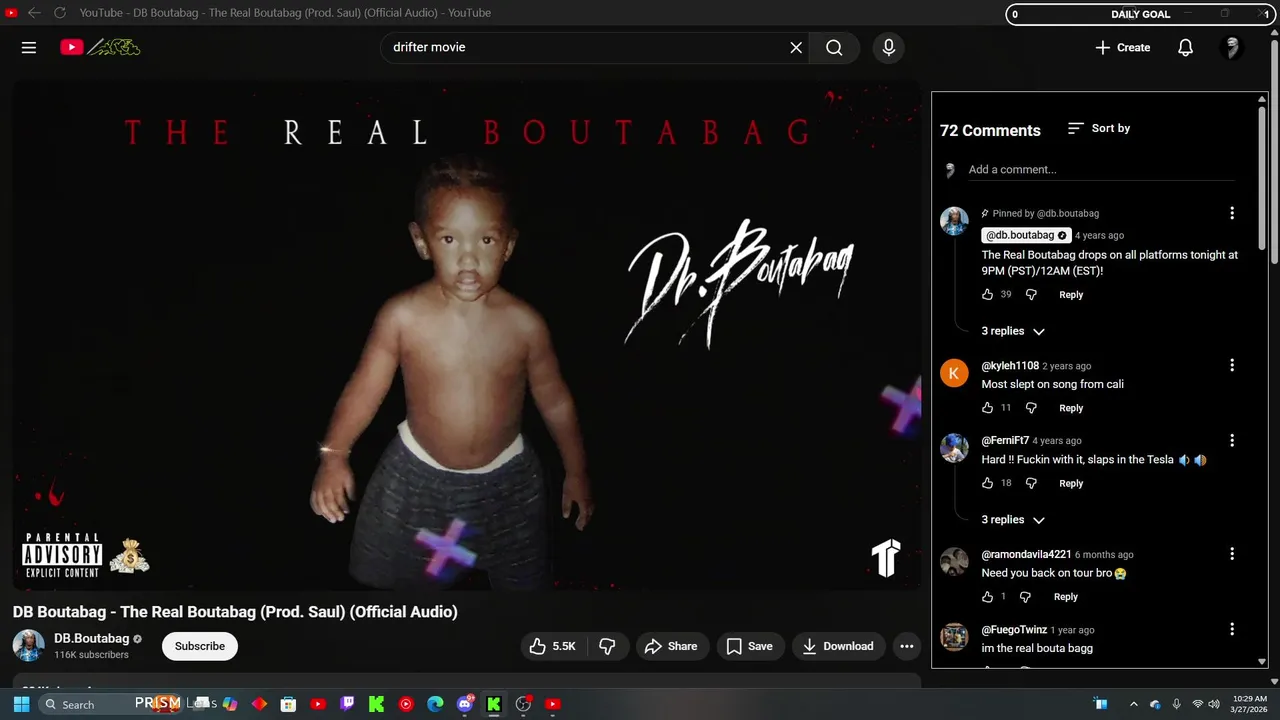Open the Wi-Fi network tray icon
The height and width of the screenshot is (720, 1280).
click(1197, 704)
